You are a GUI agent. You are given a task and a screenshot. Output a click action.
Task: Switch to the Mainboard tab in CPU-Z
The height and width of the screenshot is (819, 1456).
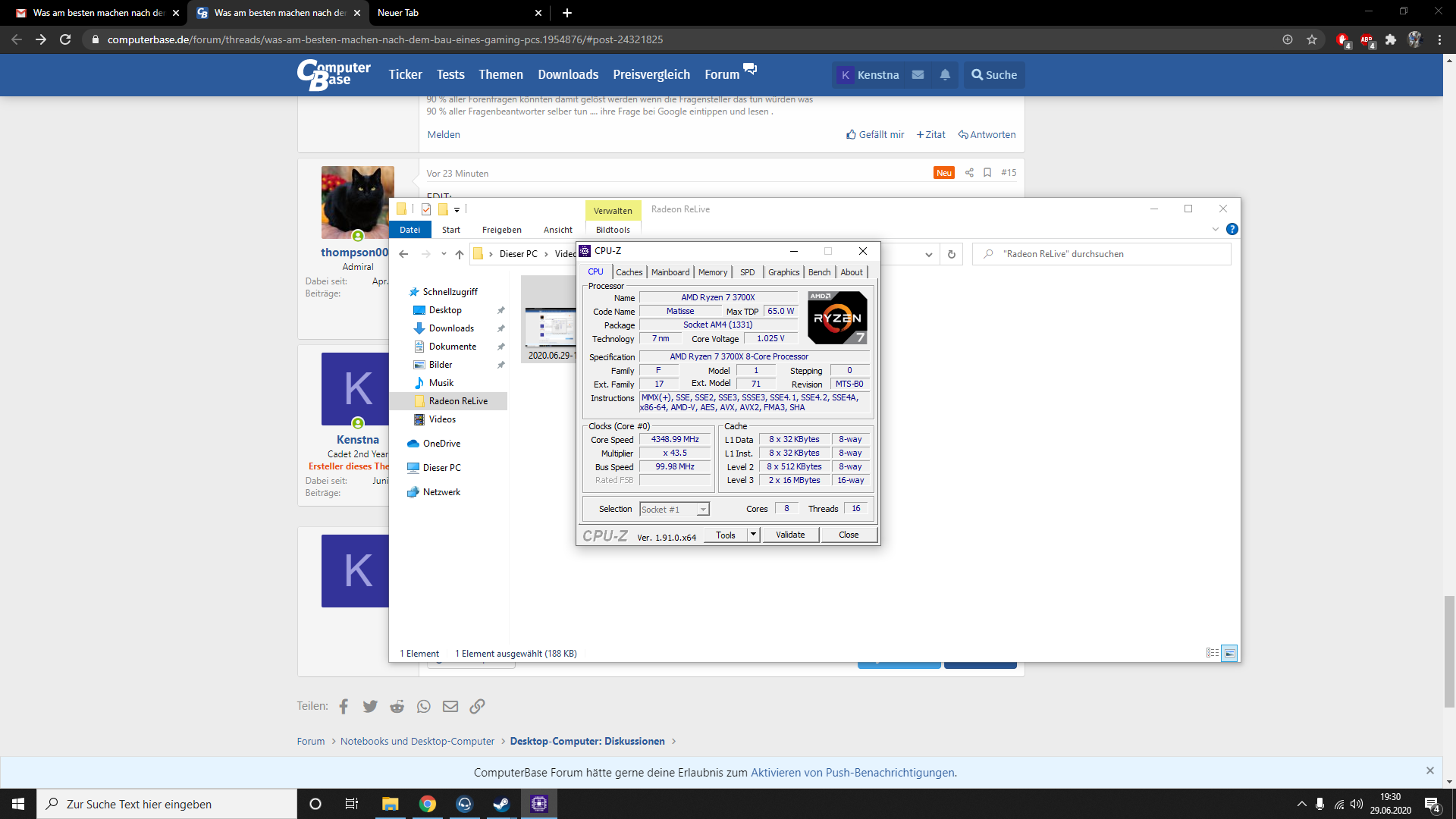(x=670, y=272)
